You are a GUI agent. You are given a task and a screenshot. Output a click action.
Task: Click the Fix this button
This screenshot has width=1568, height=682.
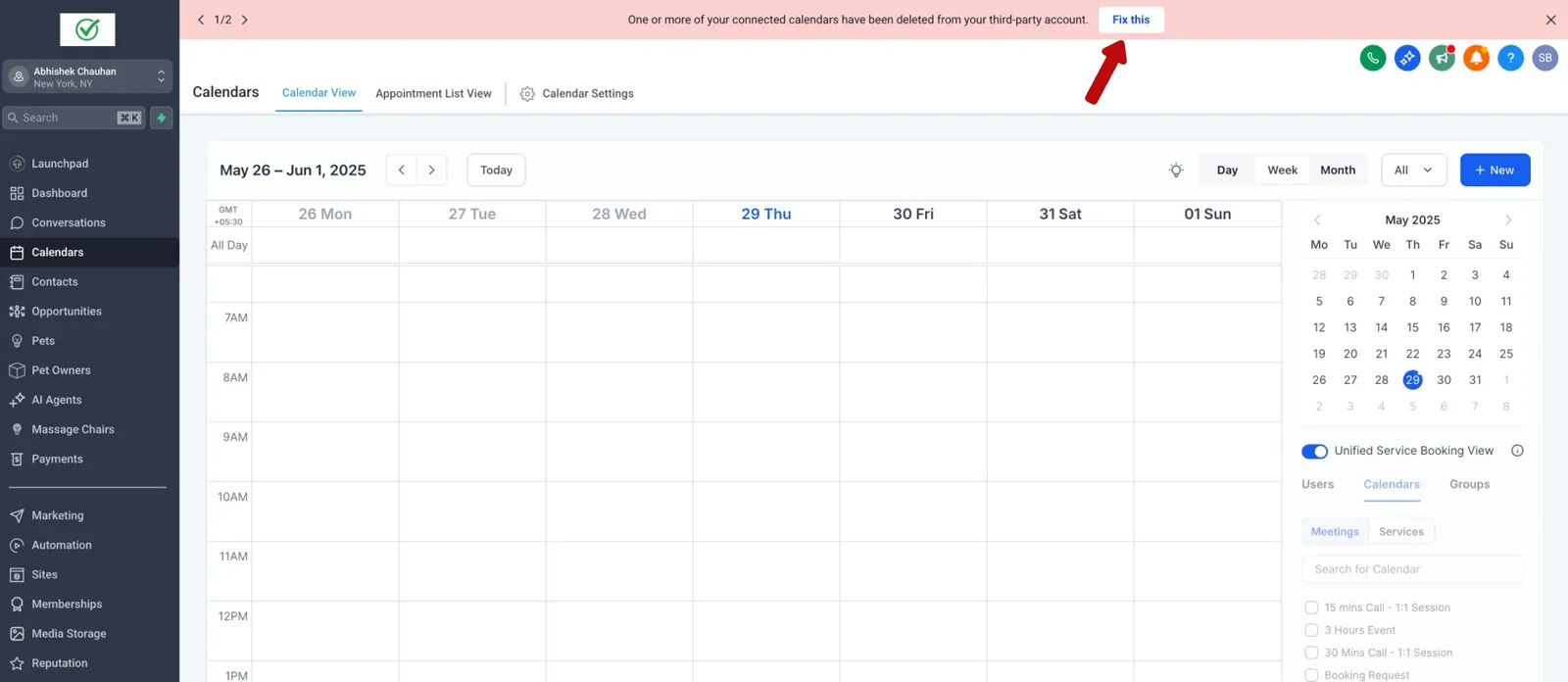pos(1131,20)
